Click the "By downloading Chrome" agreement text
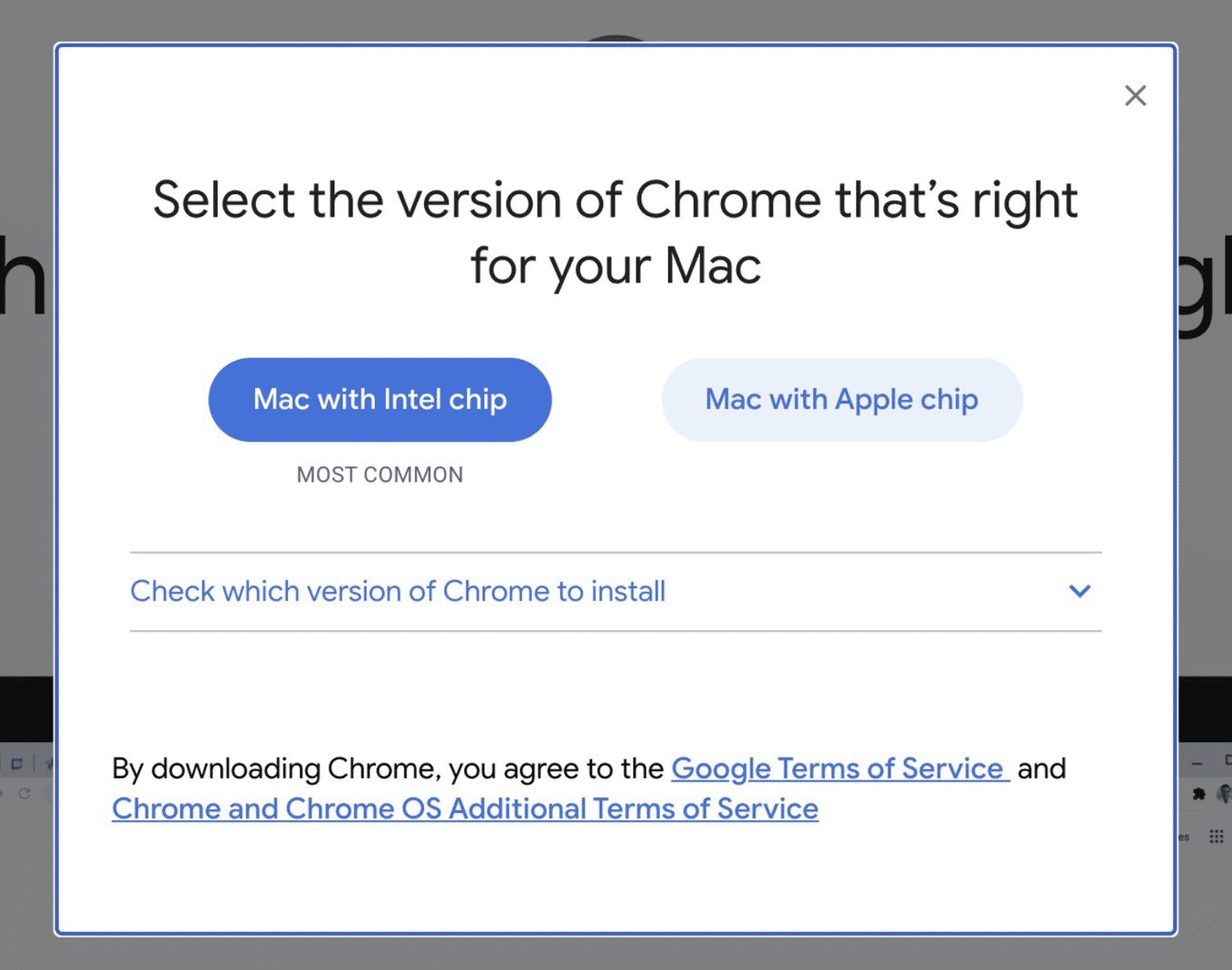The height and width of the screenshot is (970, 1232). point(388,769)
